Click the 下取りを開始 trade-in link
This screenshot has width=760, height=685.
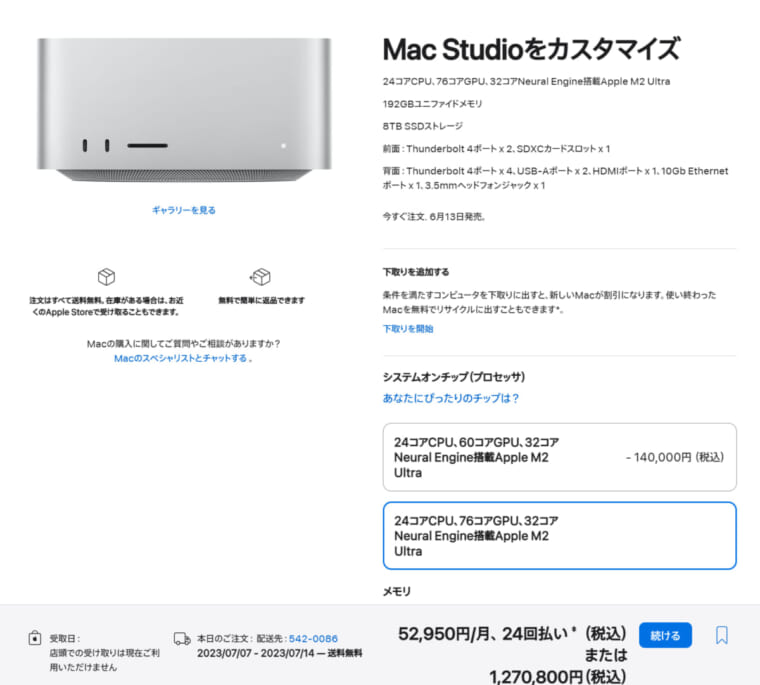click(x=408, y=329)
